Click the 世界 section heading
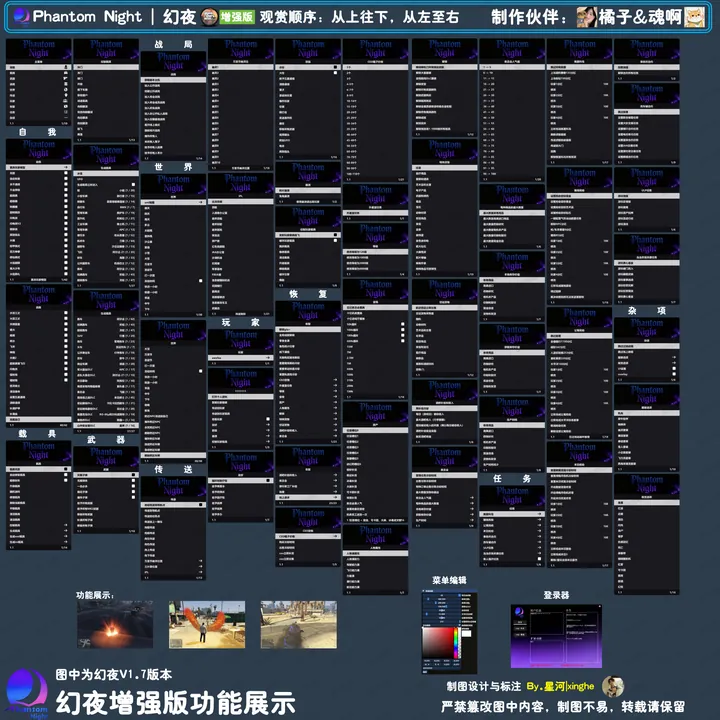 173,167
